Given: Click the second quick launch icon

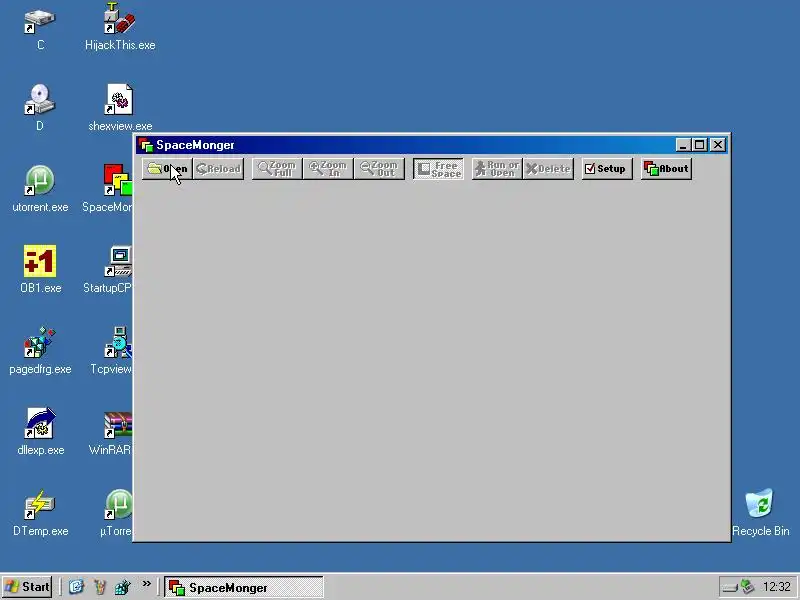Looking at the screenshot, I should [99, 587].
